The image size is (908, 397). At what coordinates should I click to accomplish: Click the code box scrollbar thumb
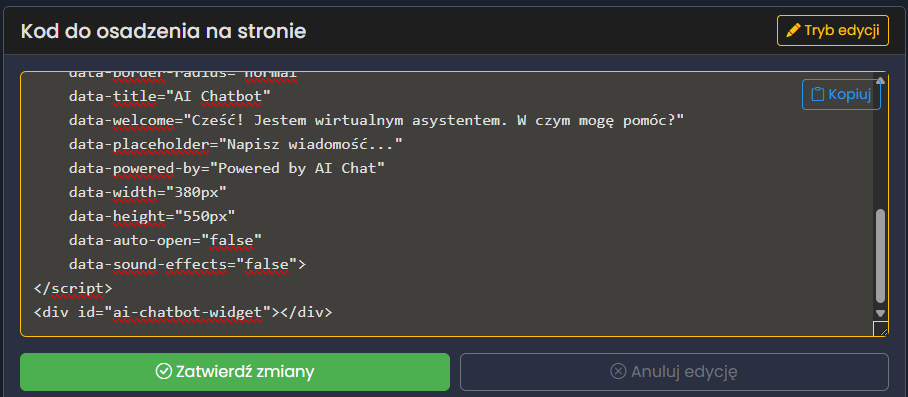pyautogui.click(x=880, y=256)
